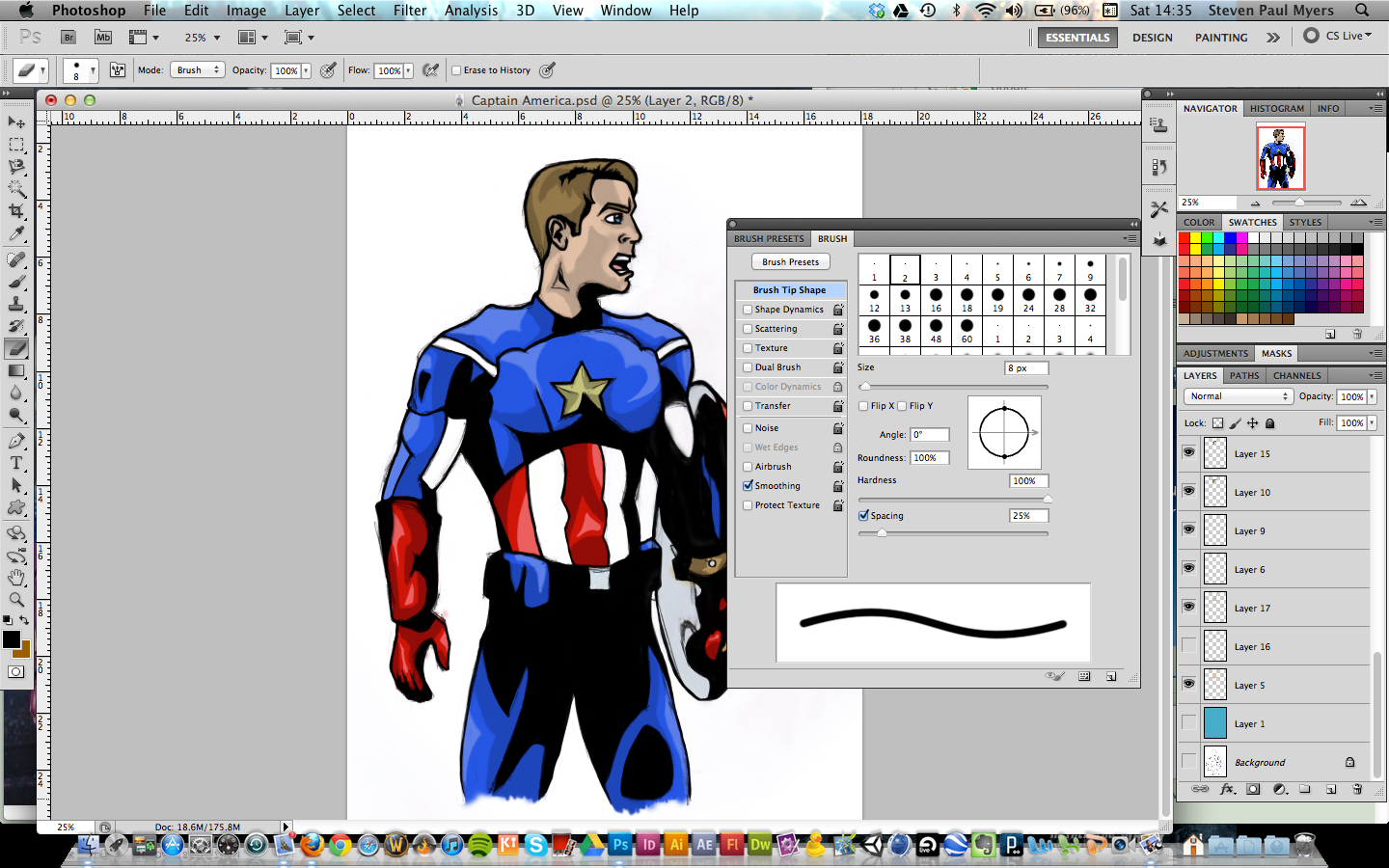
Task: Open the Flow dropdown arrow
Action: pos(408,70)
